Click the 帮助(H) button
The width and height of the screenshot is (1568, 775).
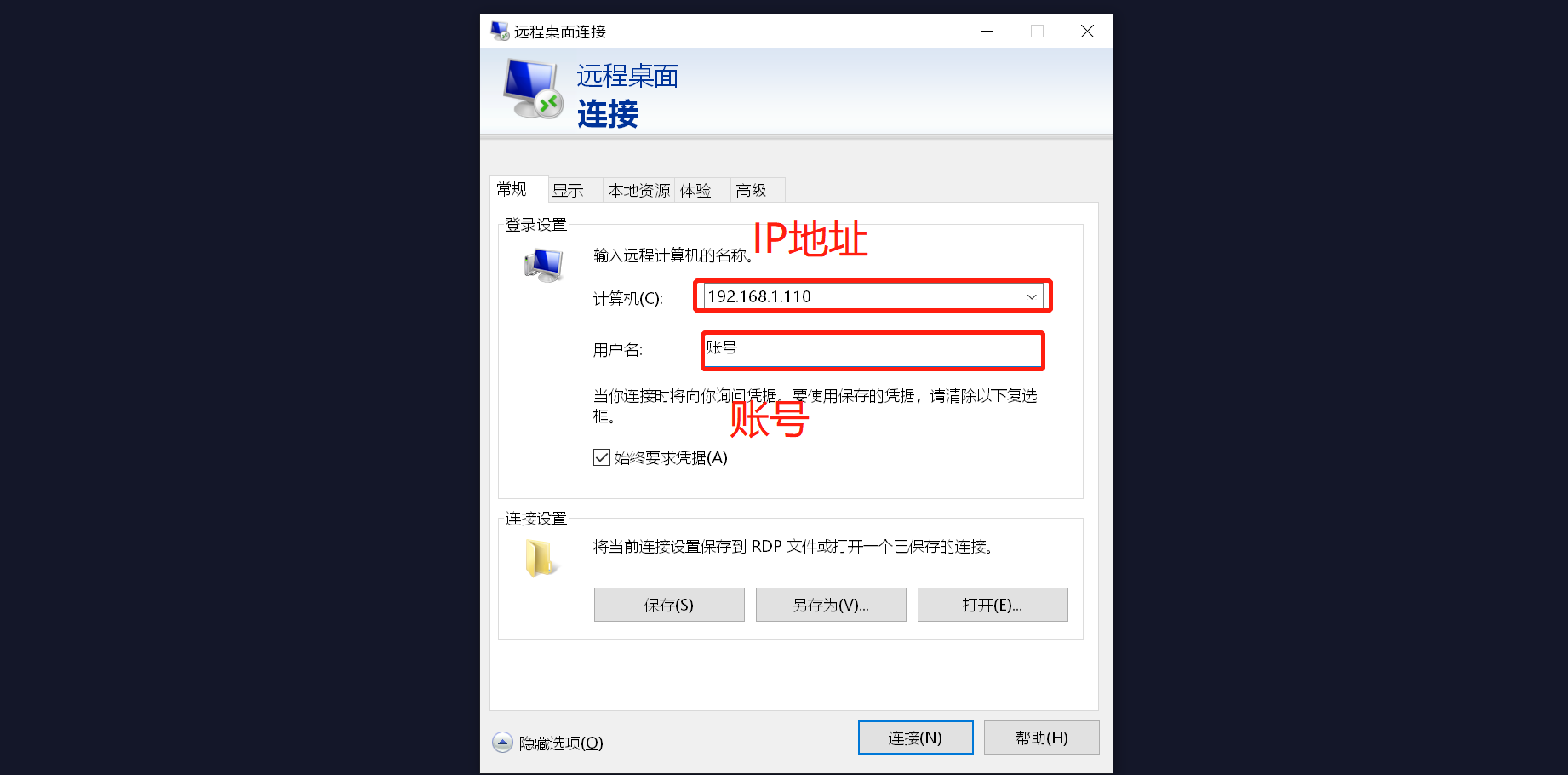[x=1041, y=738]
